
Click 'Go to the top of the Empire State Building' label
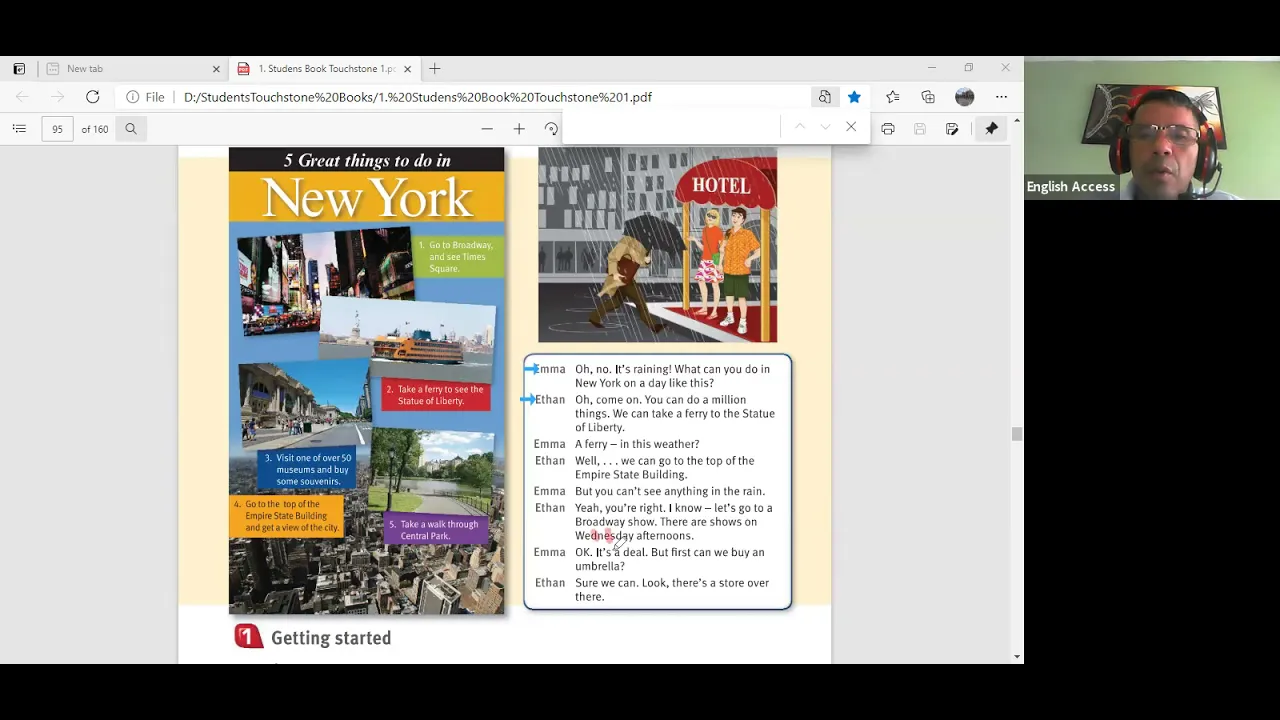point(287,516)
